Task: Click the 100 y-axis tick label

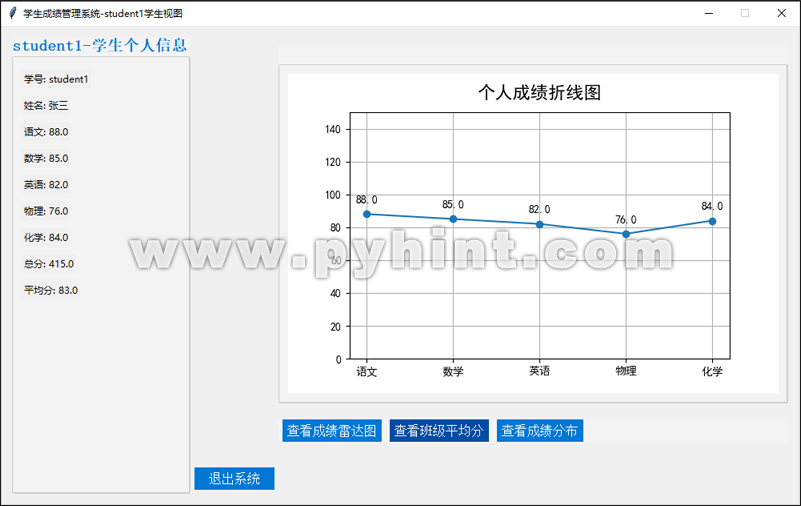Action: click(333, 195)
